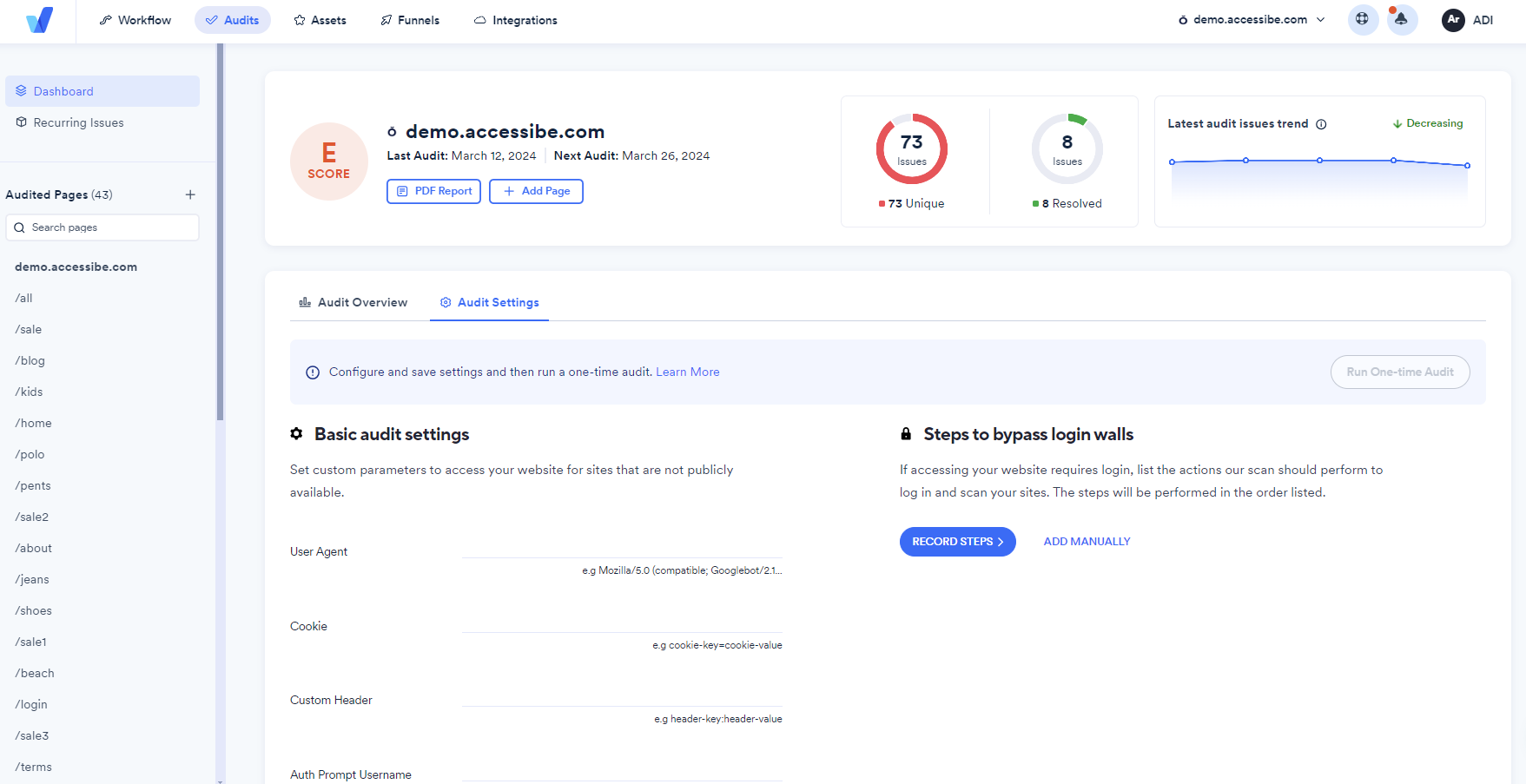Select the /home page
The height and width of the screenshot is (784, 1526).
pos(33,423)
